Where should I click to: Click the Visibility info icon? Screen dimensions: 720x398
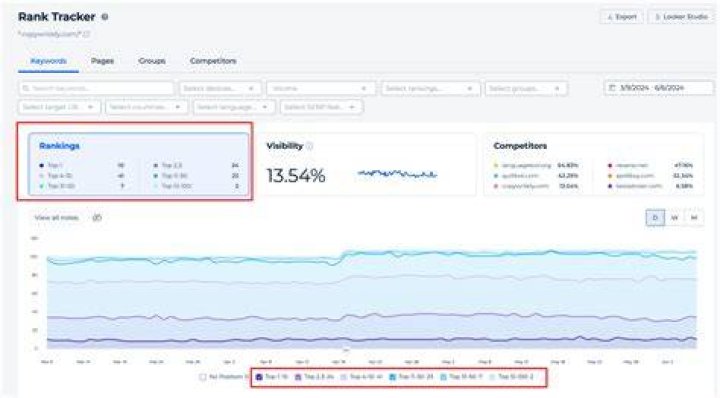[309, 146]
